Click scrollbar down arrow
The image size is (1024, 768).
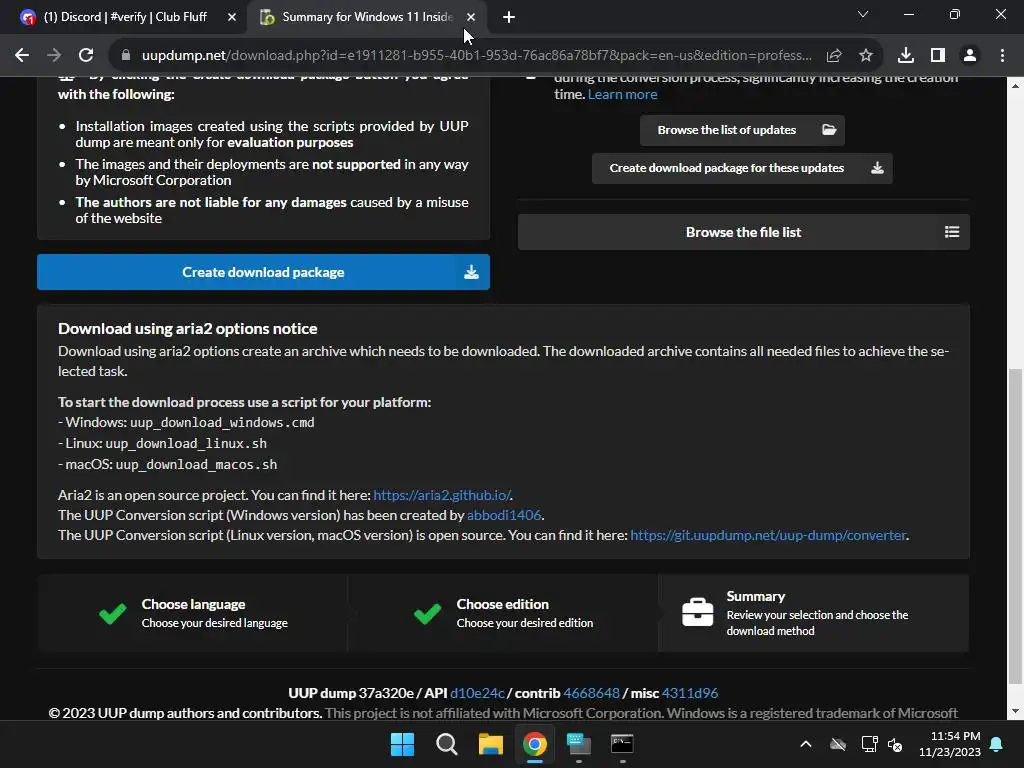coord(1016,711)
